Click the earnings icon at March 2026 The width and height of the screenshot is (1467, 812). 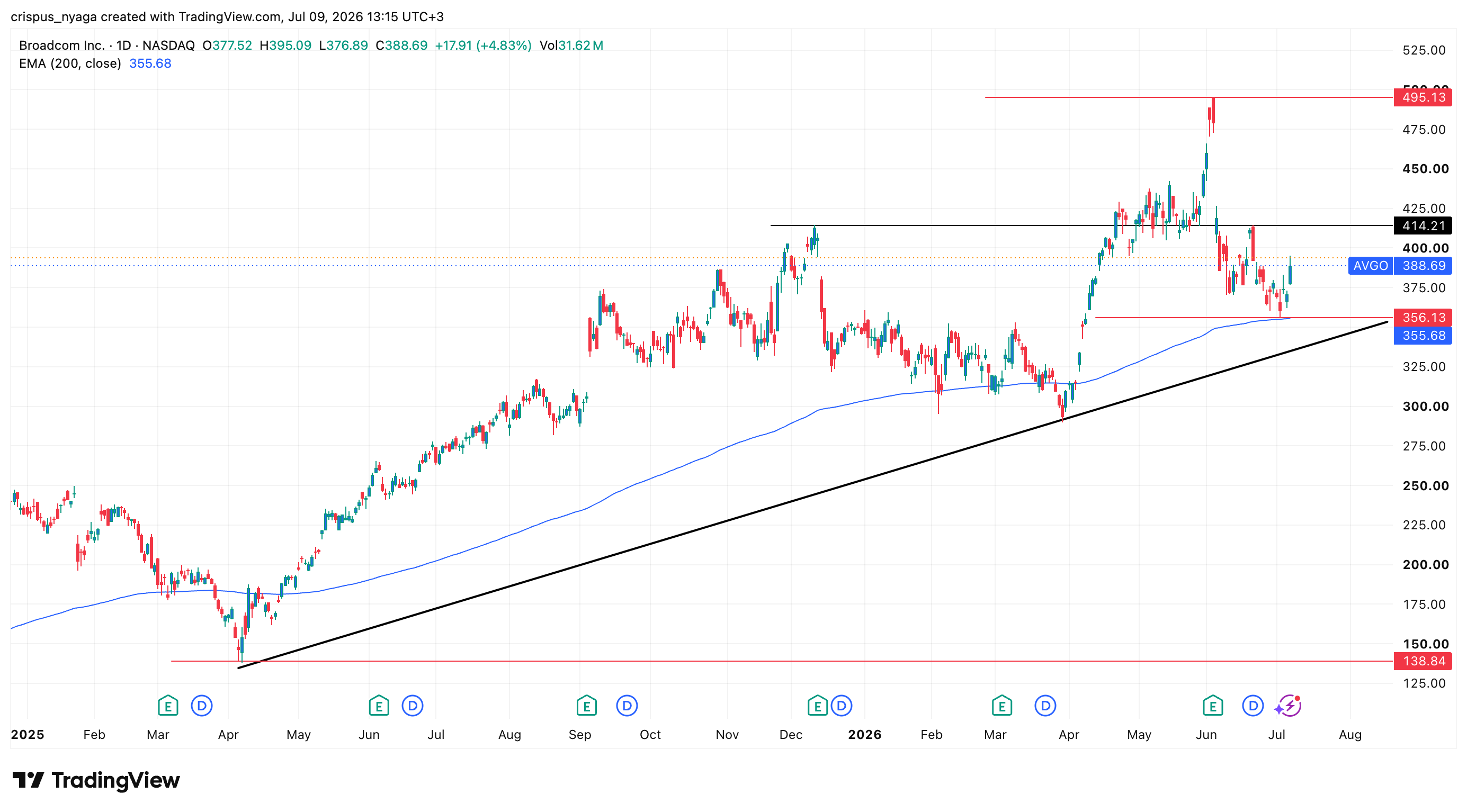(1001, 706)
